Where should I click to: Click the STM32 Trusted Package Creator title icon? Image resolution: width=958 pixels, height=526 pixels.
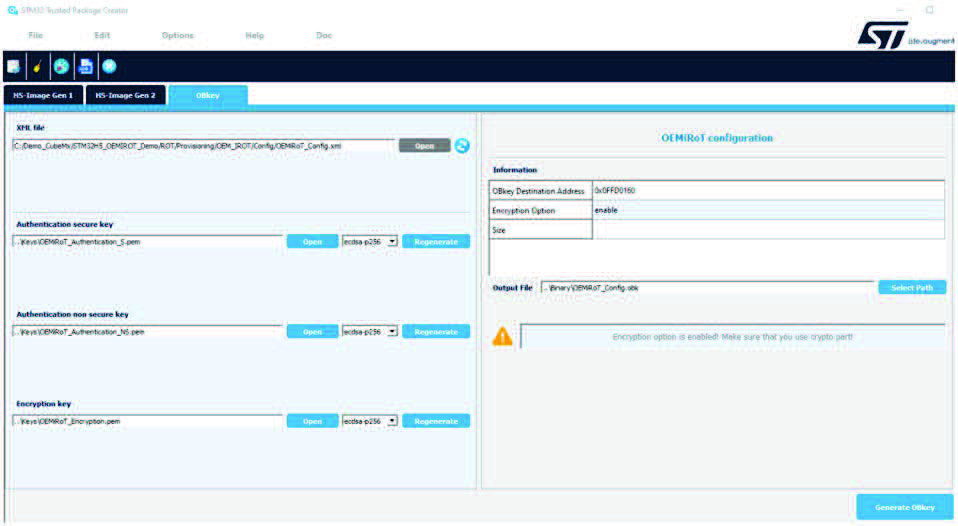pyautogui.click(x=12, y=10)
